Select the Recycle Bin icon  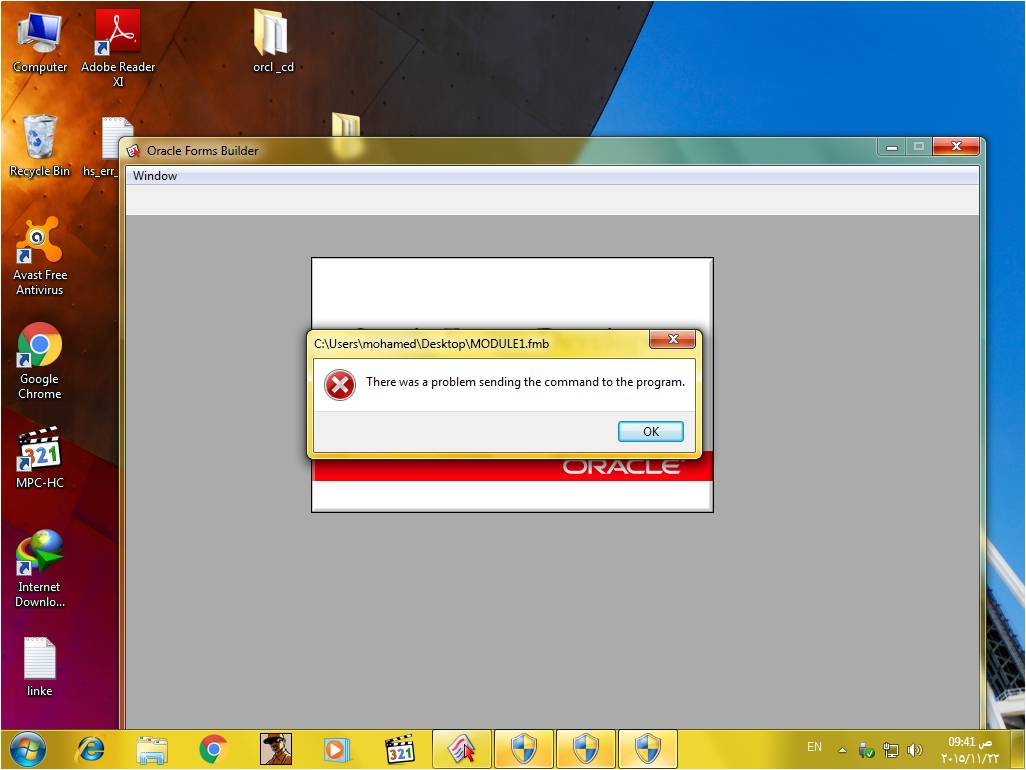[40, 143]
